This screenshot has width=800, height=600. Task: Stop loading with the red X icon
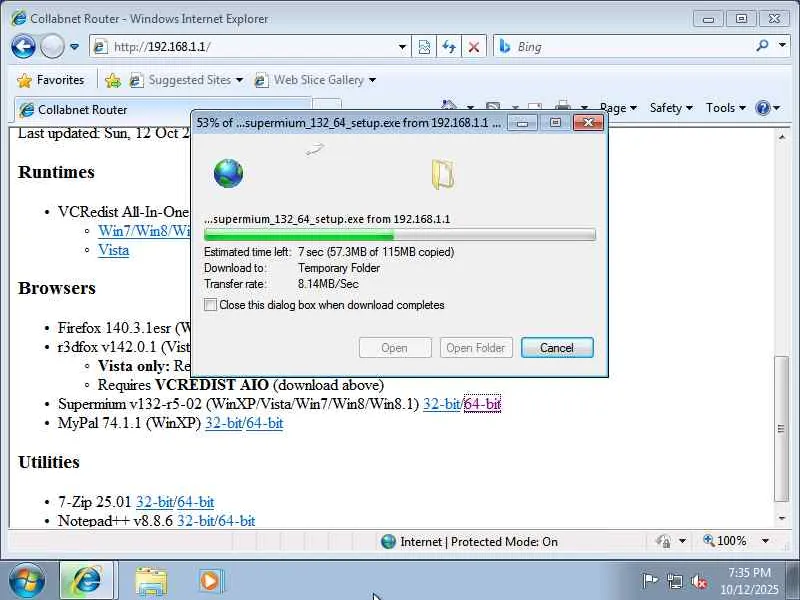(x=473, y=47)
